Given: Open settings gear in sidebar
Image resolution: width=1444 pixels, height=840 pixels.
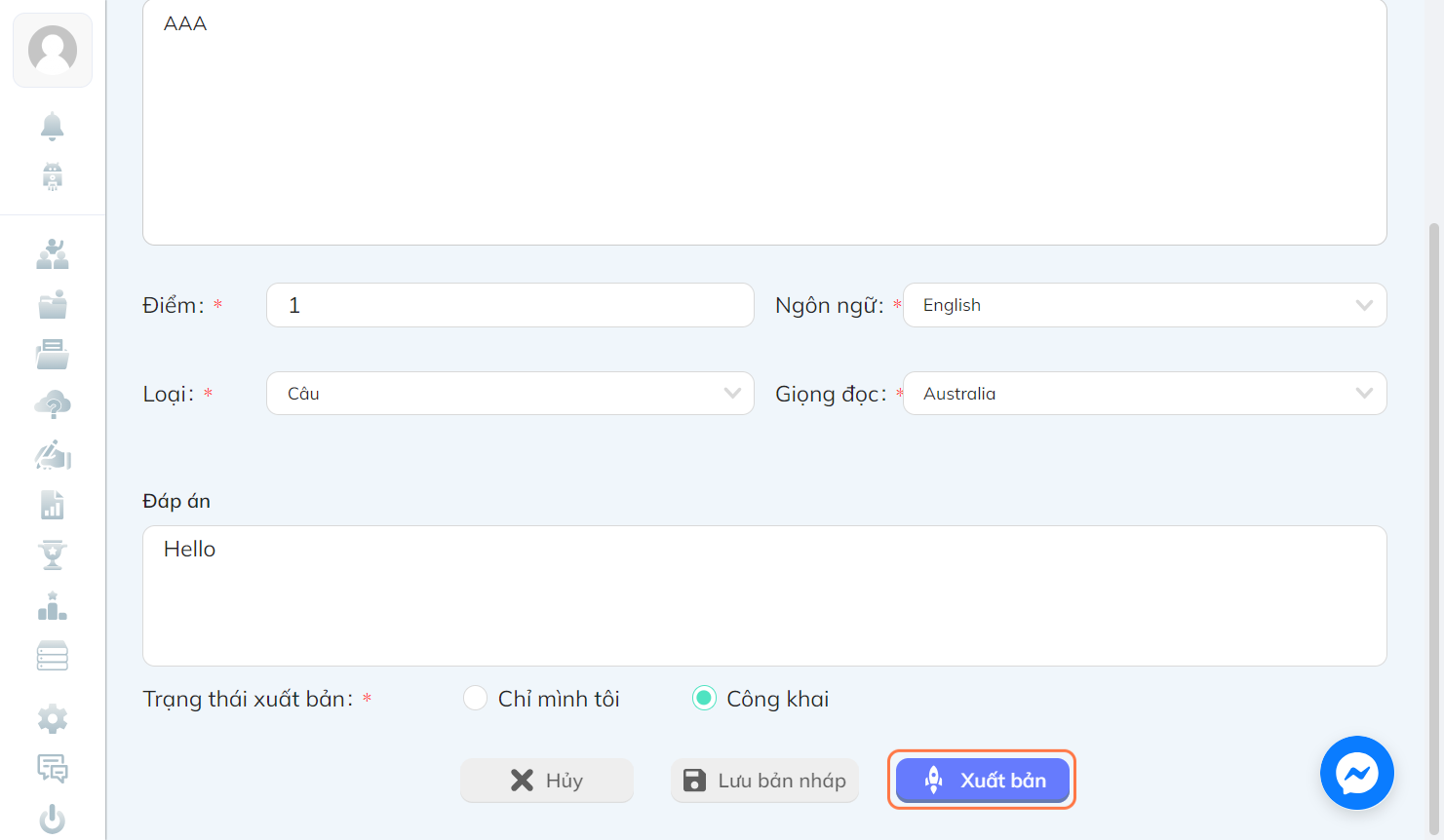Looking at the screenshot, I should (53, 719).
